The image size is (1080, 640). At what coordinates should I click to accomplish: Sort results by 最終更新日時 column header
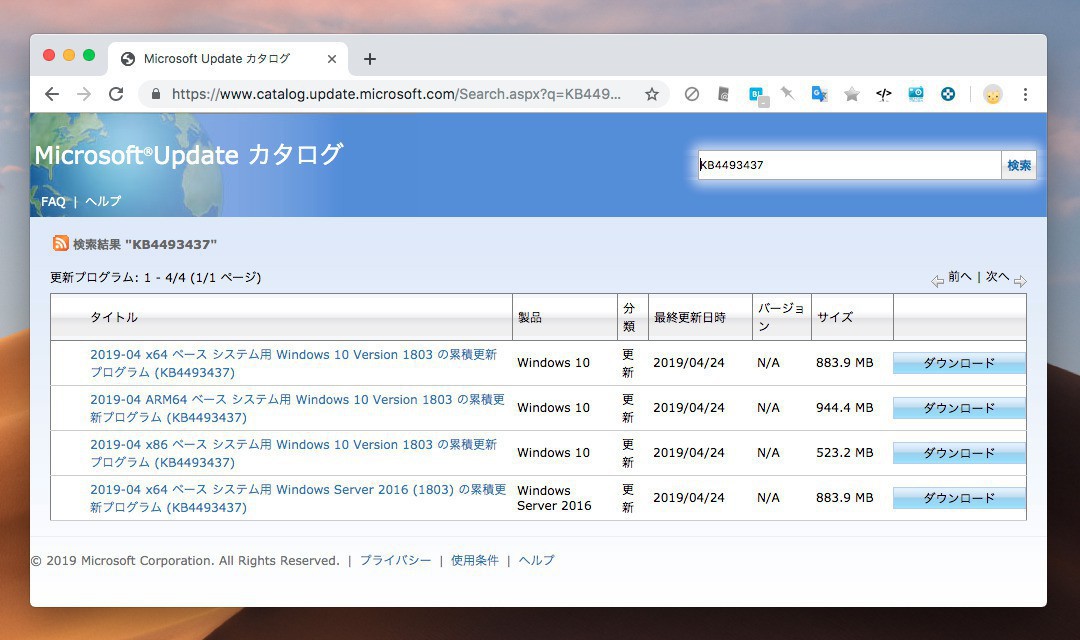coord(689,317)
